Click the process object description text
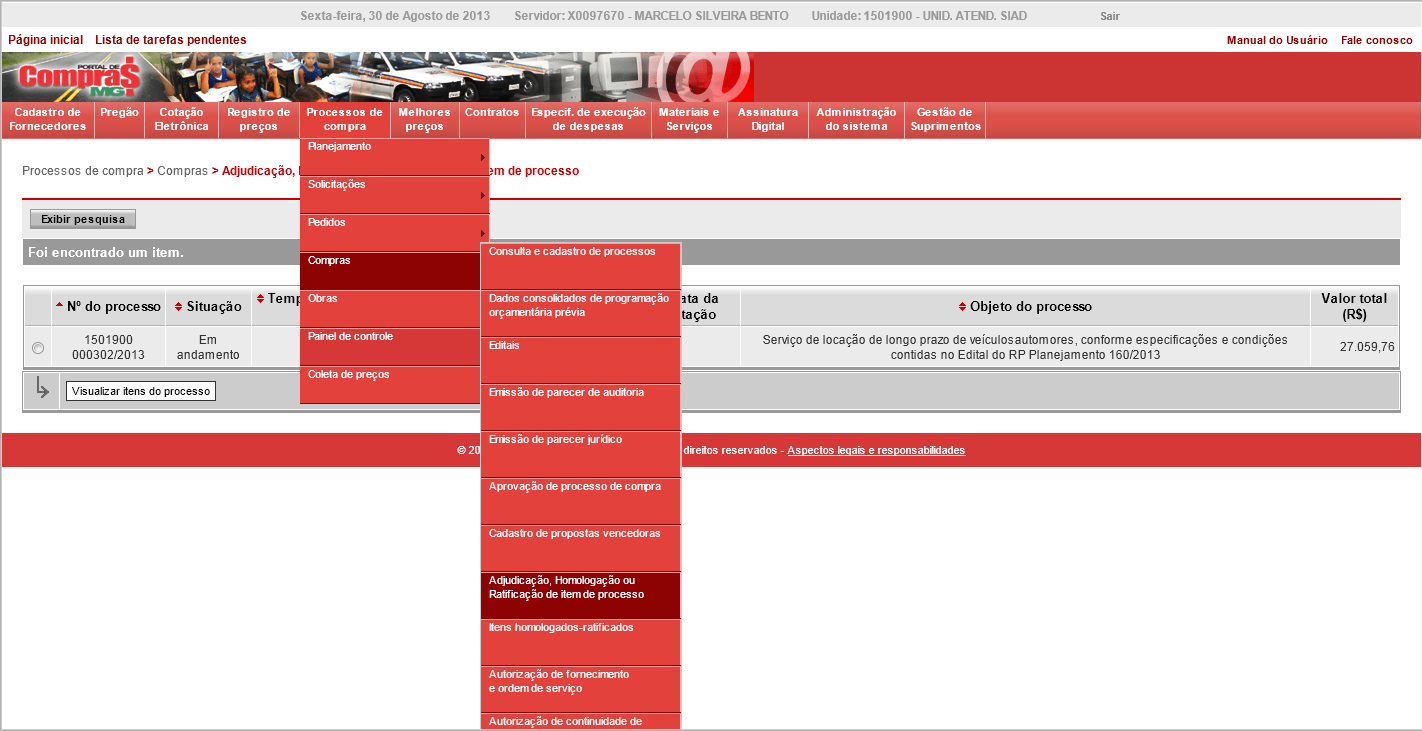 tap(1025, 347)
